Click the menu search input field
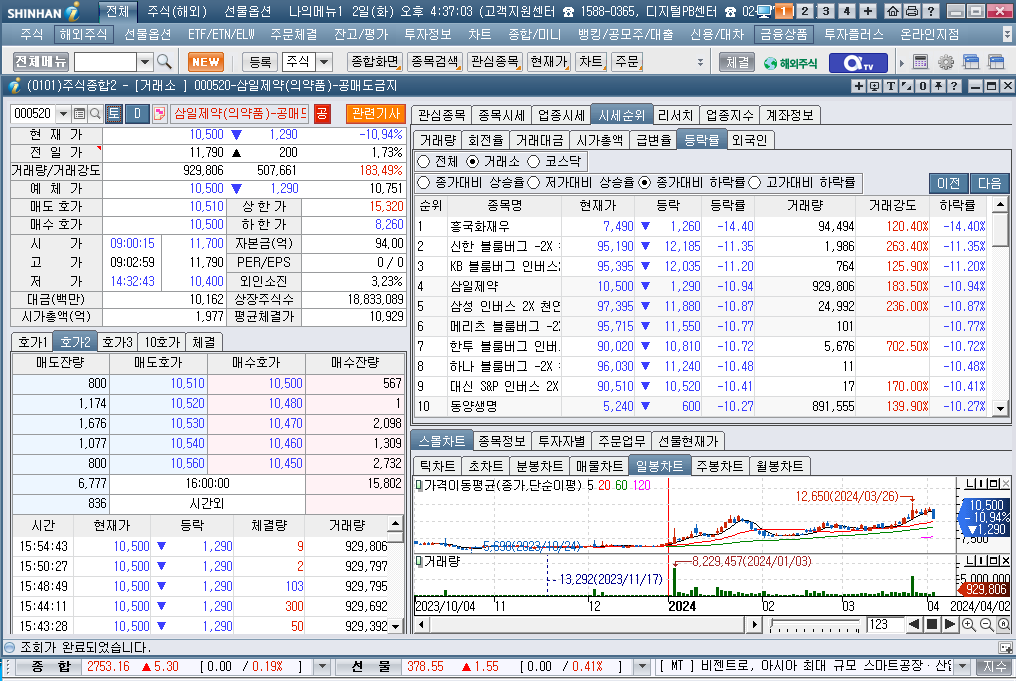Screen dimensions: 1016x681 [106, 62]
